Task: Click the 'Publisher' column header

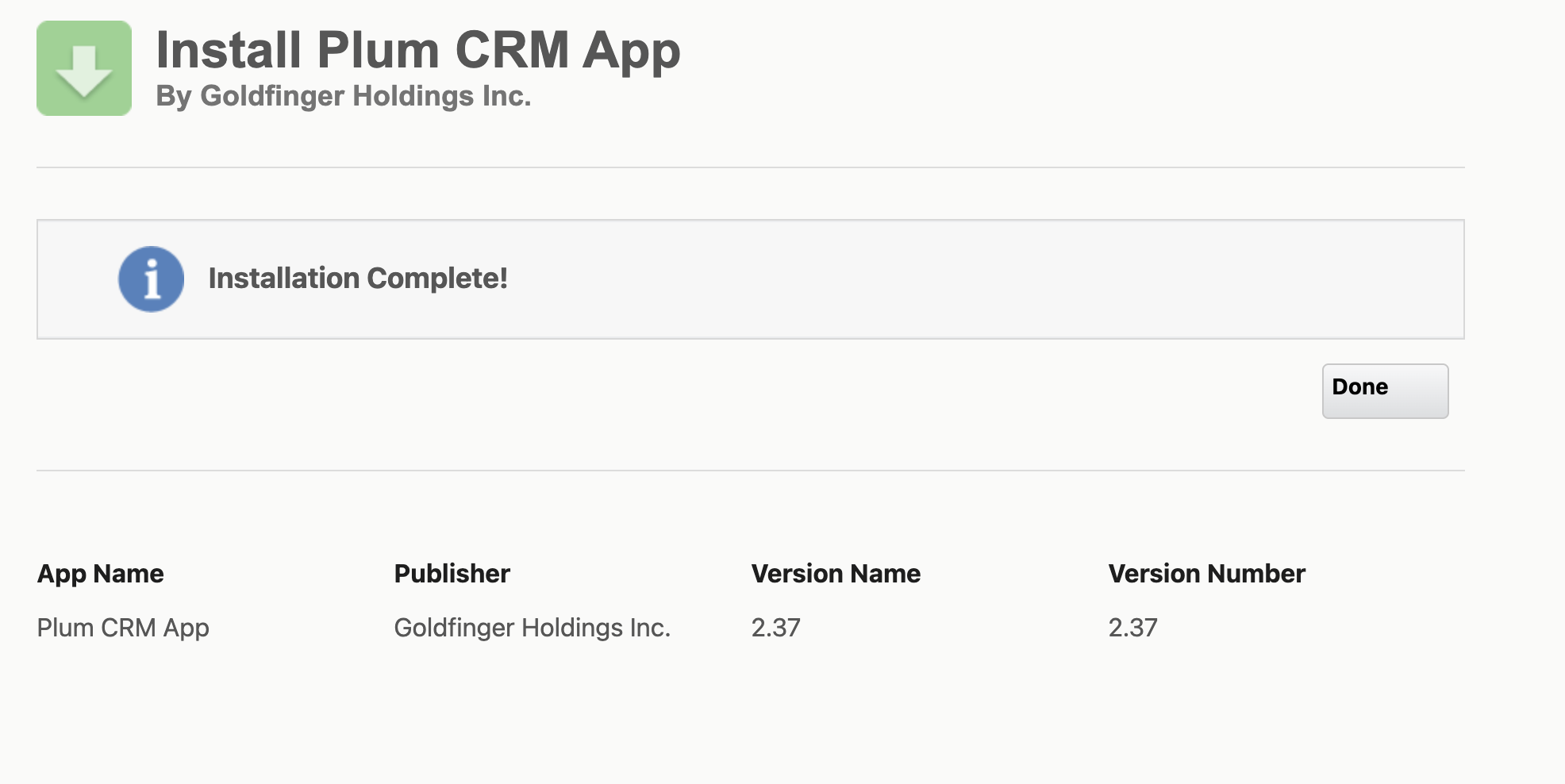Action: point(452,574)
